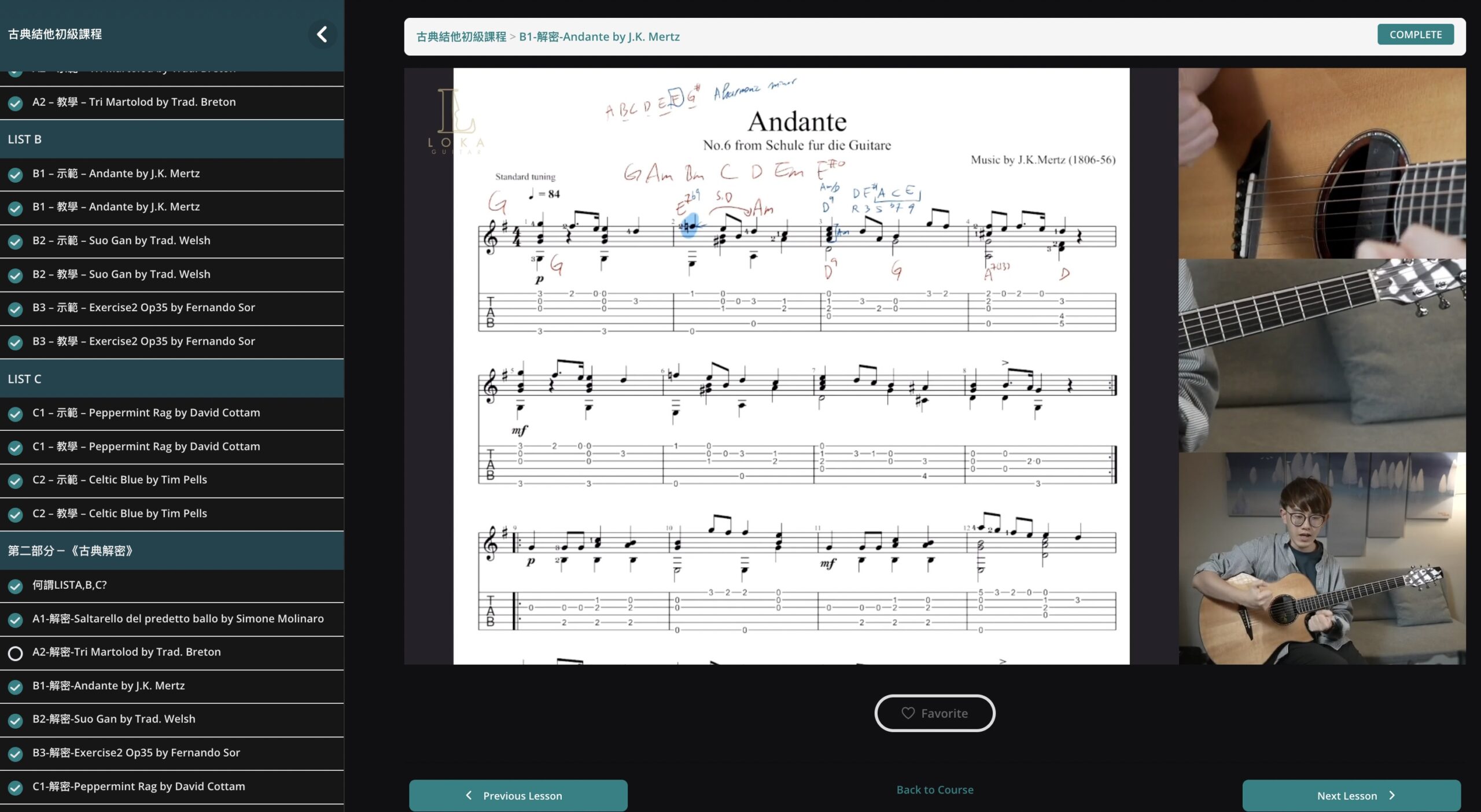Viewport: 1481px width, 812px height.
Task: Open lesson B3 – 教學 – Exercise2 Op35 by Fernando Sor
Action: (172, 341)
